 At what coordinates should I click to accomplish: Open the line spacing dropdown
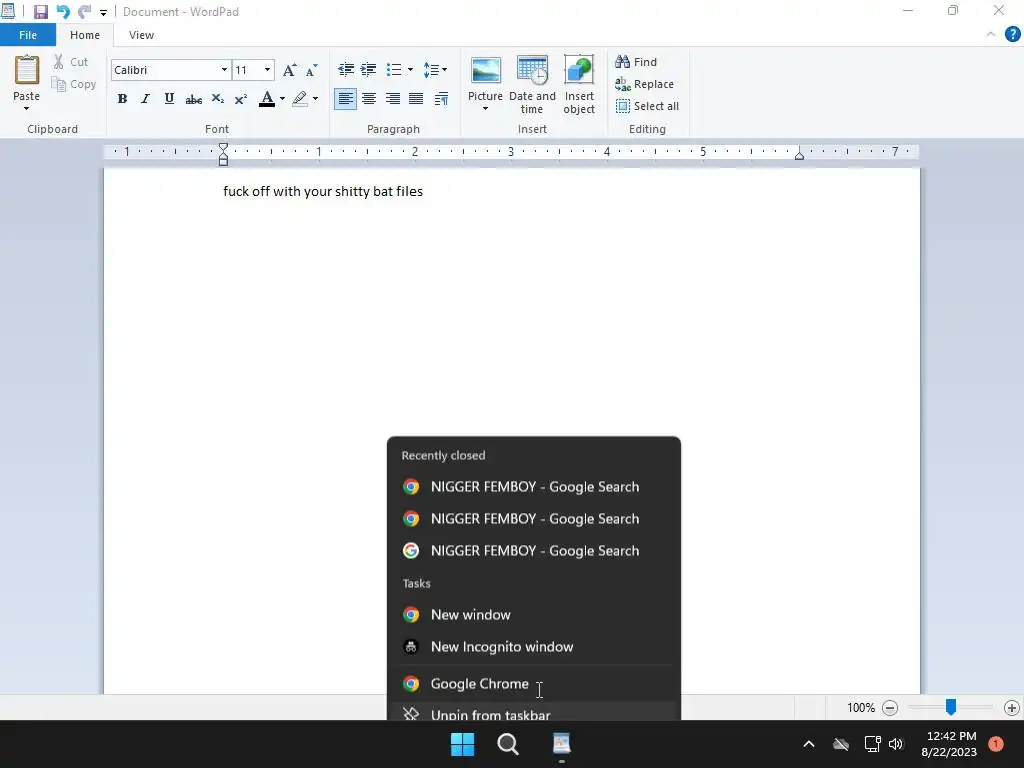coord(435,69)
